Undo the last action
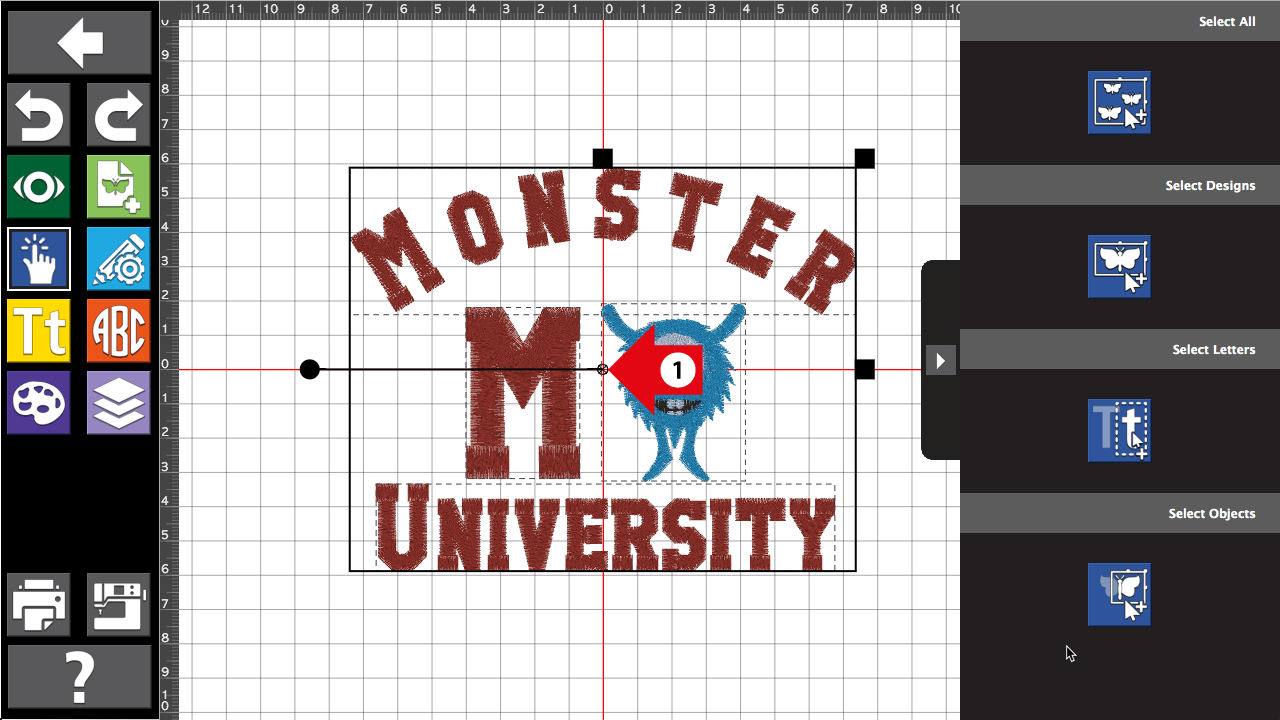 pyautogui.click(x=39, y=115)
